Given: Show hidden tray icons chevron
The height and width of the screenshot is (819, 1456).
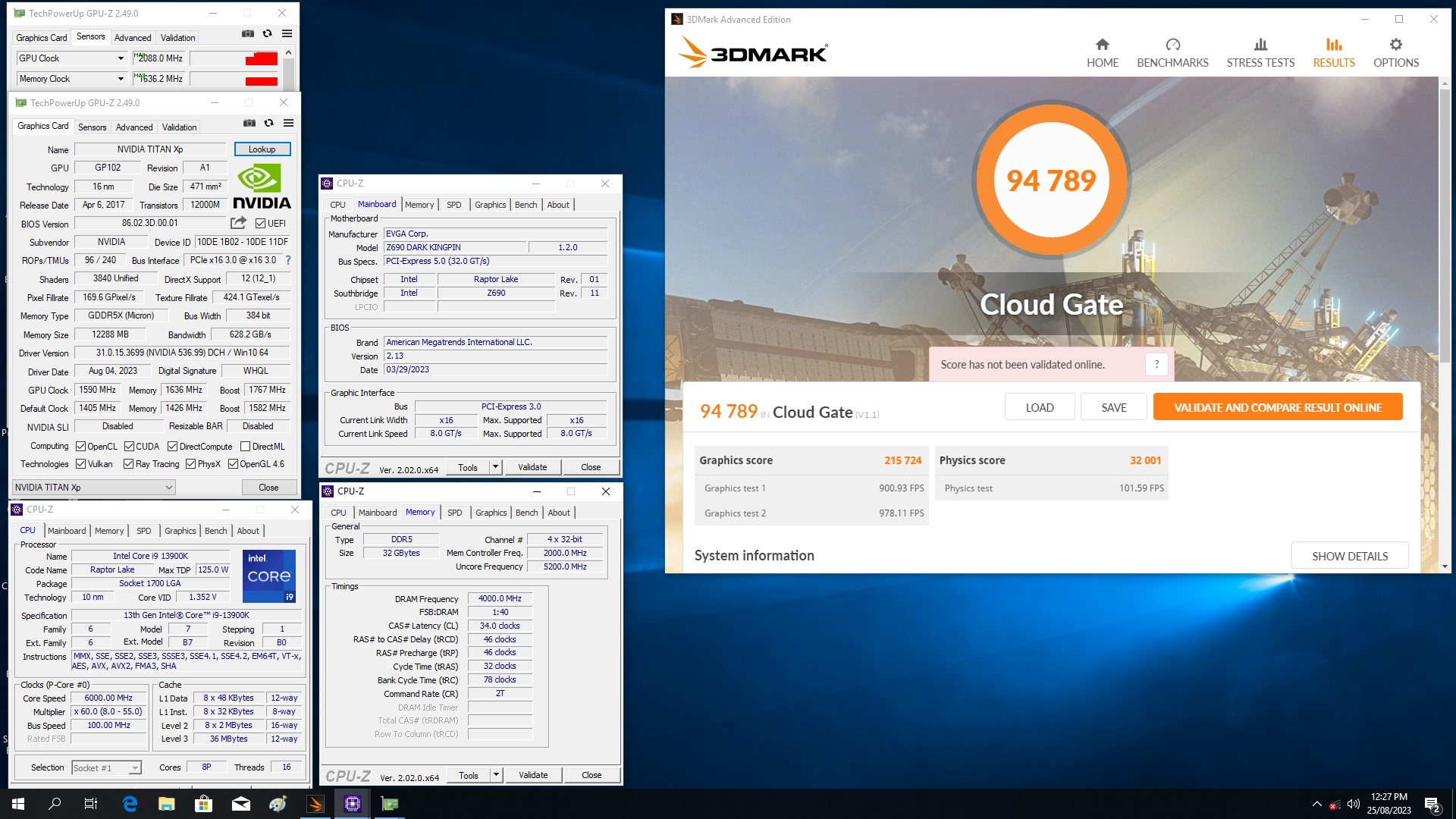Looking at the screenshot, I should [x=1317, y=804].
